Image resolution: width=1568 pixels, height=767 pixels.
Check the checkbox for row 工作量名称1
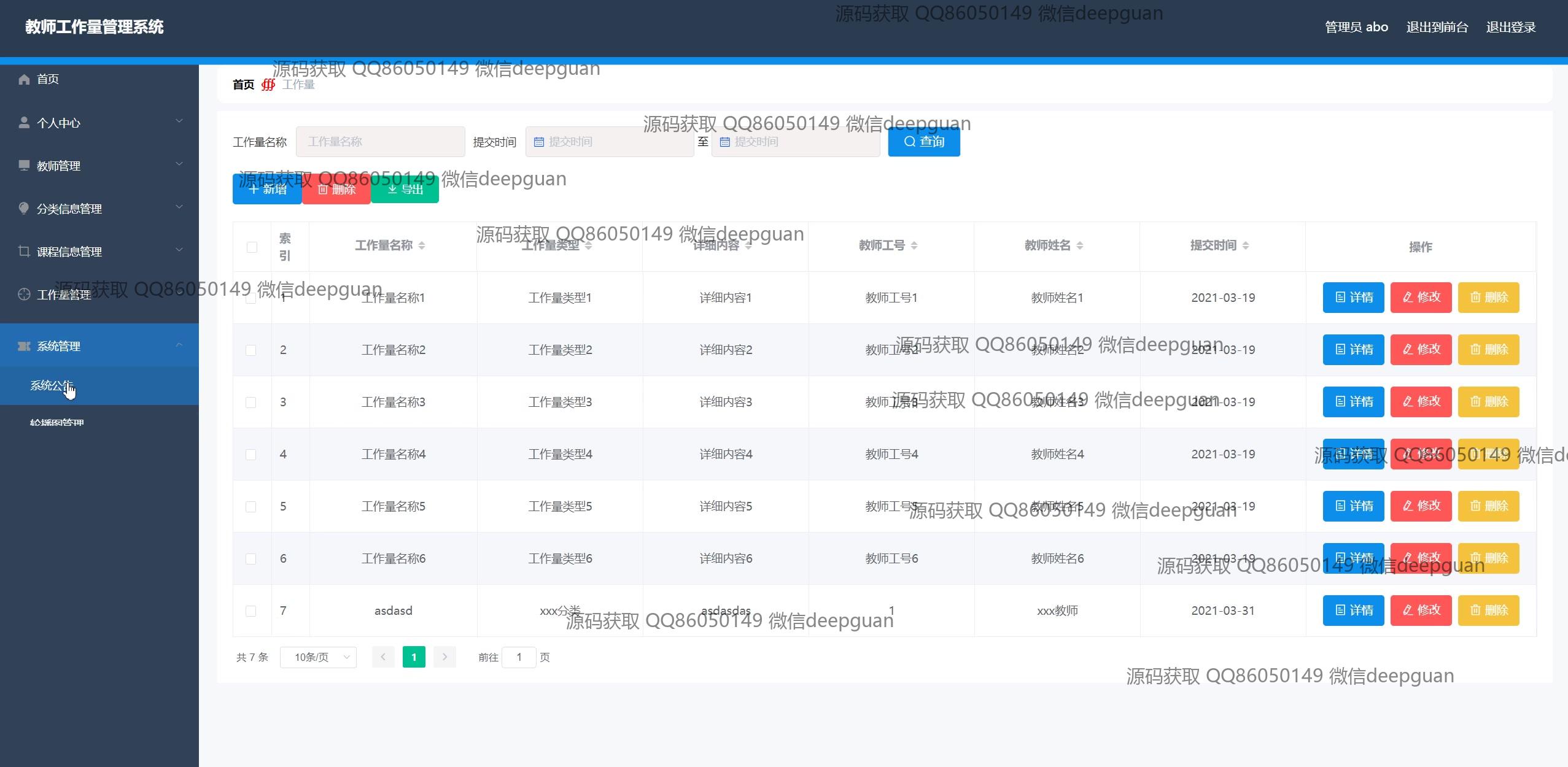(x=250, y=298)
